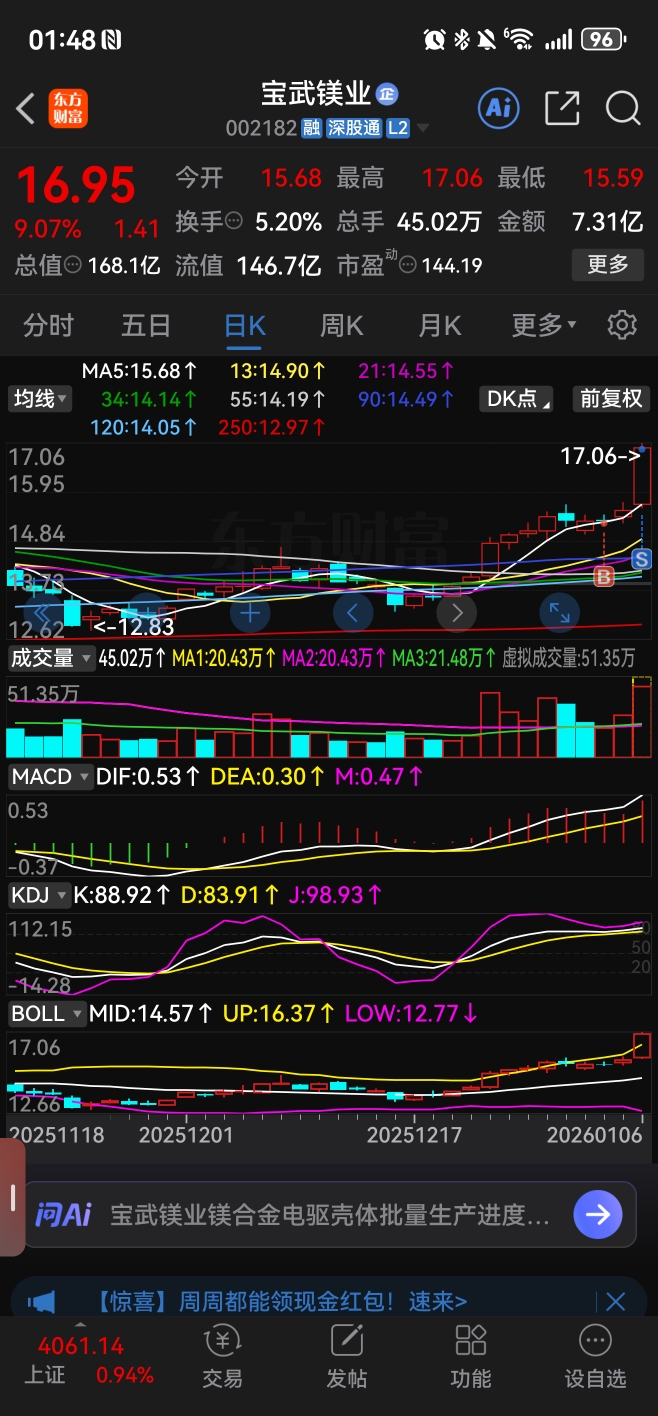
Task: Tap the 总值 info icon
Action: [x=73, y=265]
